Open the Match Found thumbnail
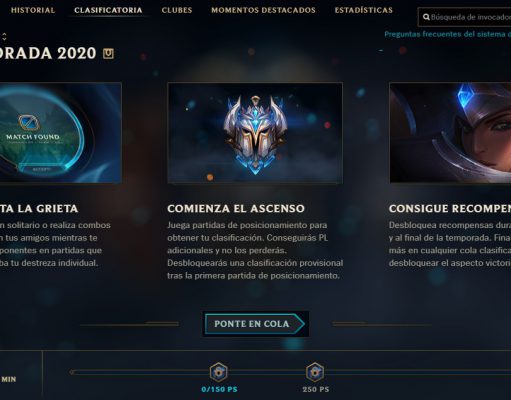 pos(60,133)
